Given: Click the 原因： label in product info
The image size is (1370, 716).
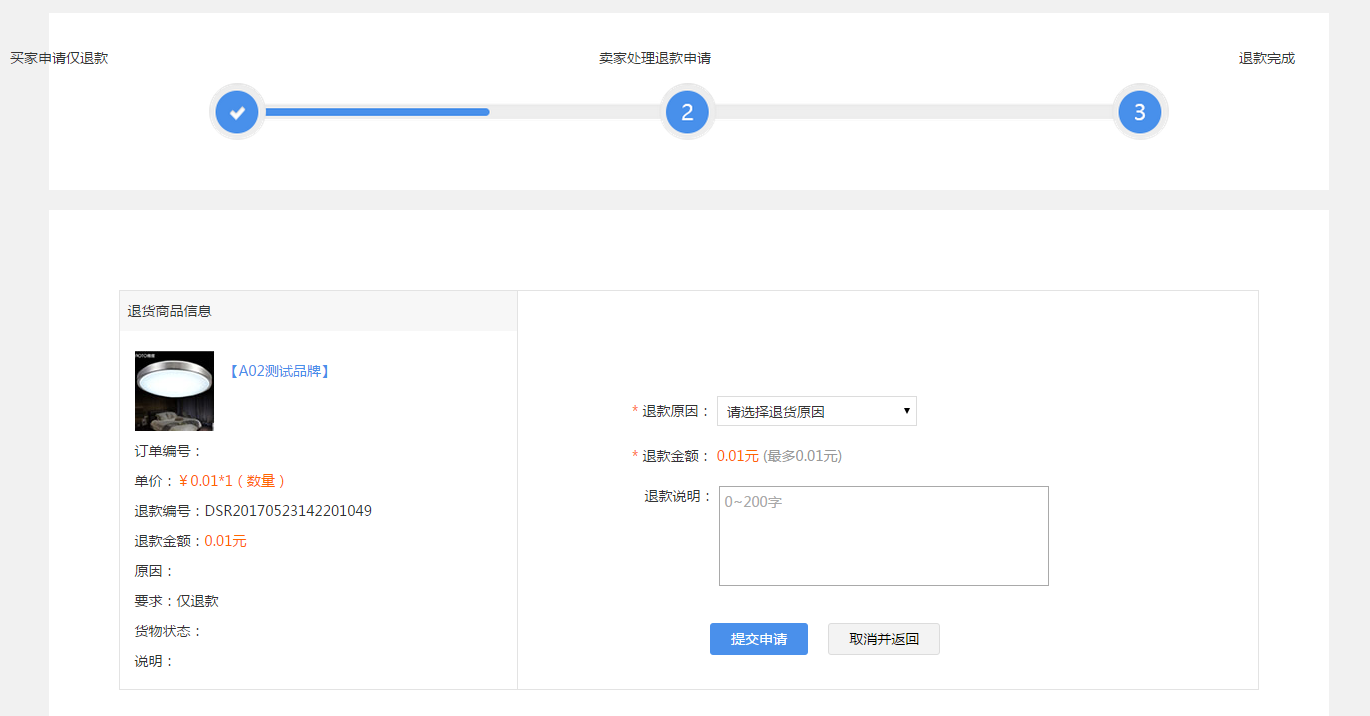Looking at the screenshot, I should coord(155,571).
